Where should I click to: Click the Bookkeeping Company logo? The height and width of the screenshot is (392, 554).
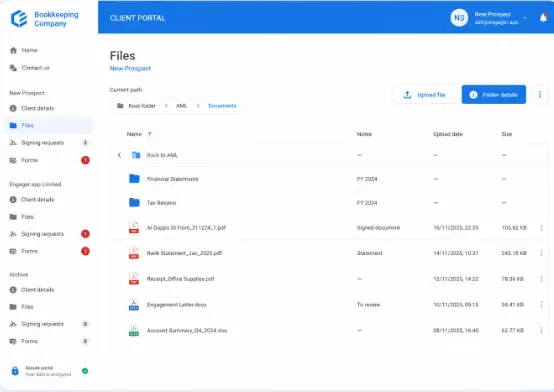pos(45,19)
